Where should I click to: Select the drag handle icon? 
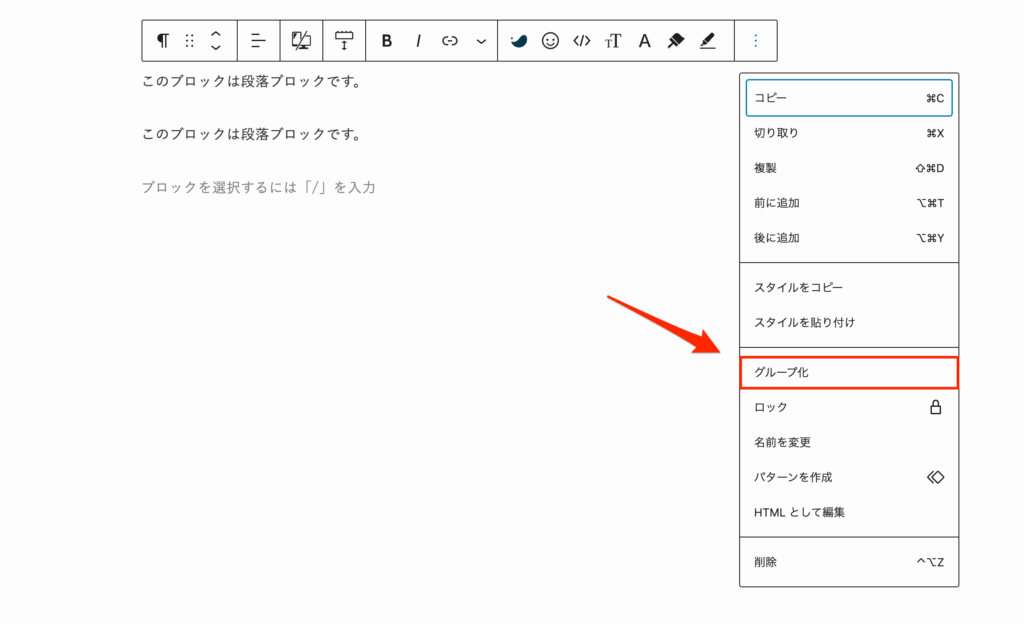tap(189, 40)
